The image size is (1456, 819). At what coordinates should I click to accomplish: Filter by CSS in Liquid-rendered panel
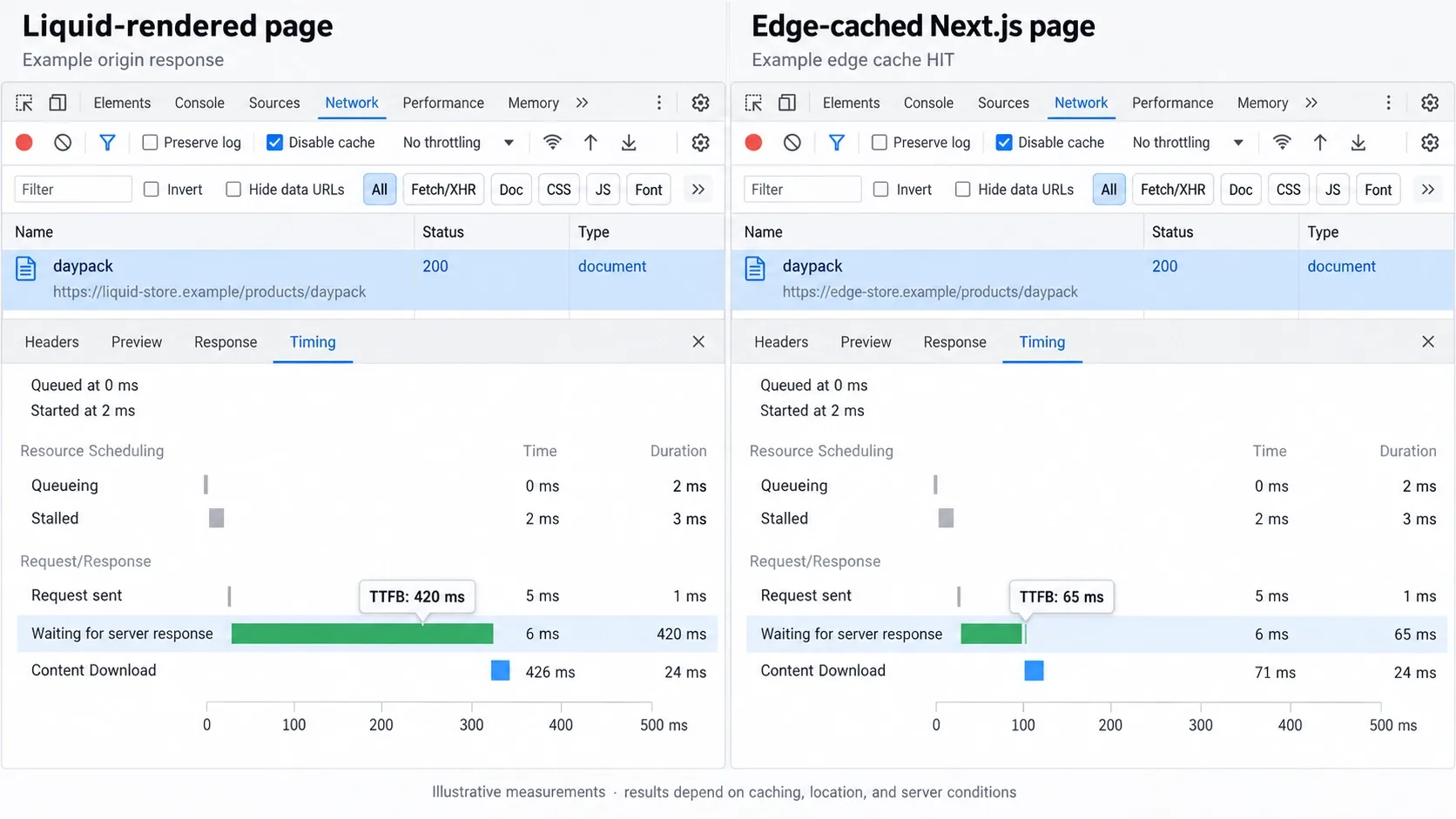(559, 189)
